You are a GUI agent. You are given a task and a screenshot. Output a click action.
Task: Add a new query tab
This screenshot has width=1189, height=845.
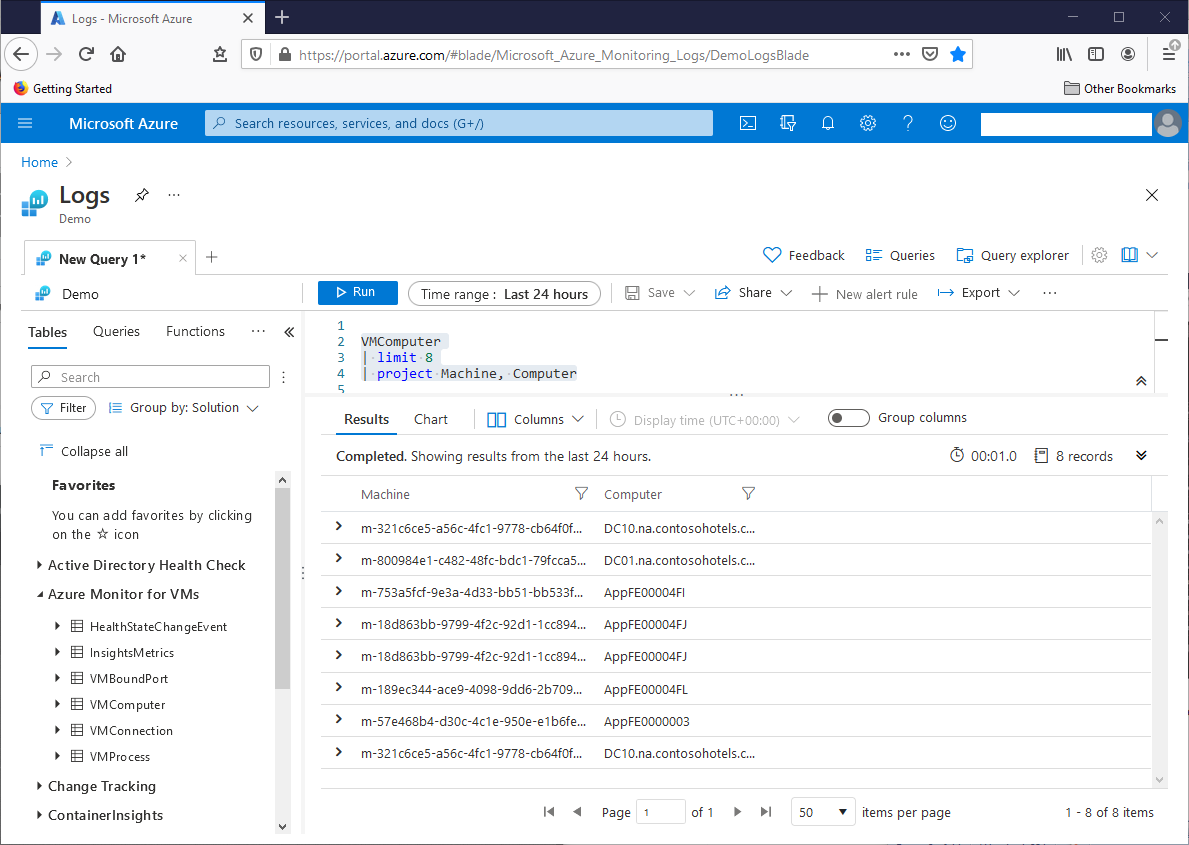[x=212, y=257]
